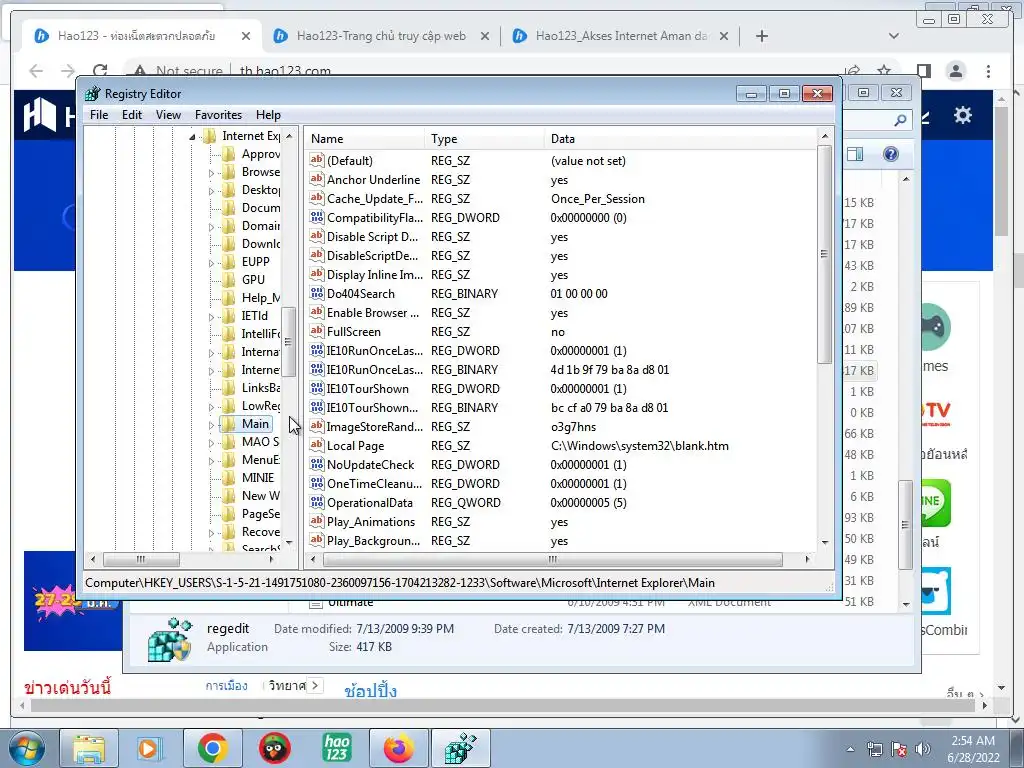Select the (Default) string value icon

tap(317, 160)
